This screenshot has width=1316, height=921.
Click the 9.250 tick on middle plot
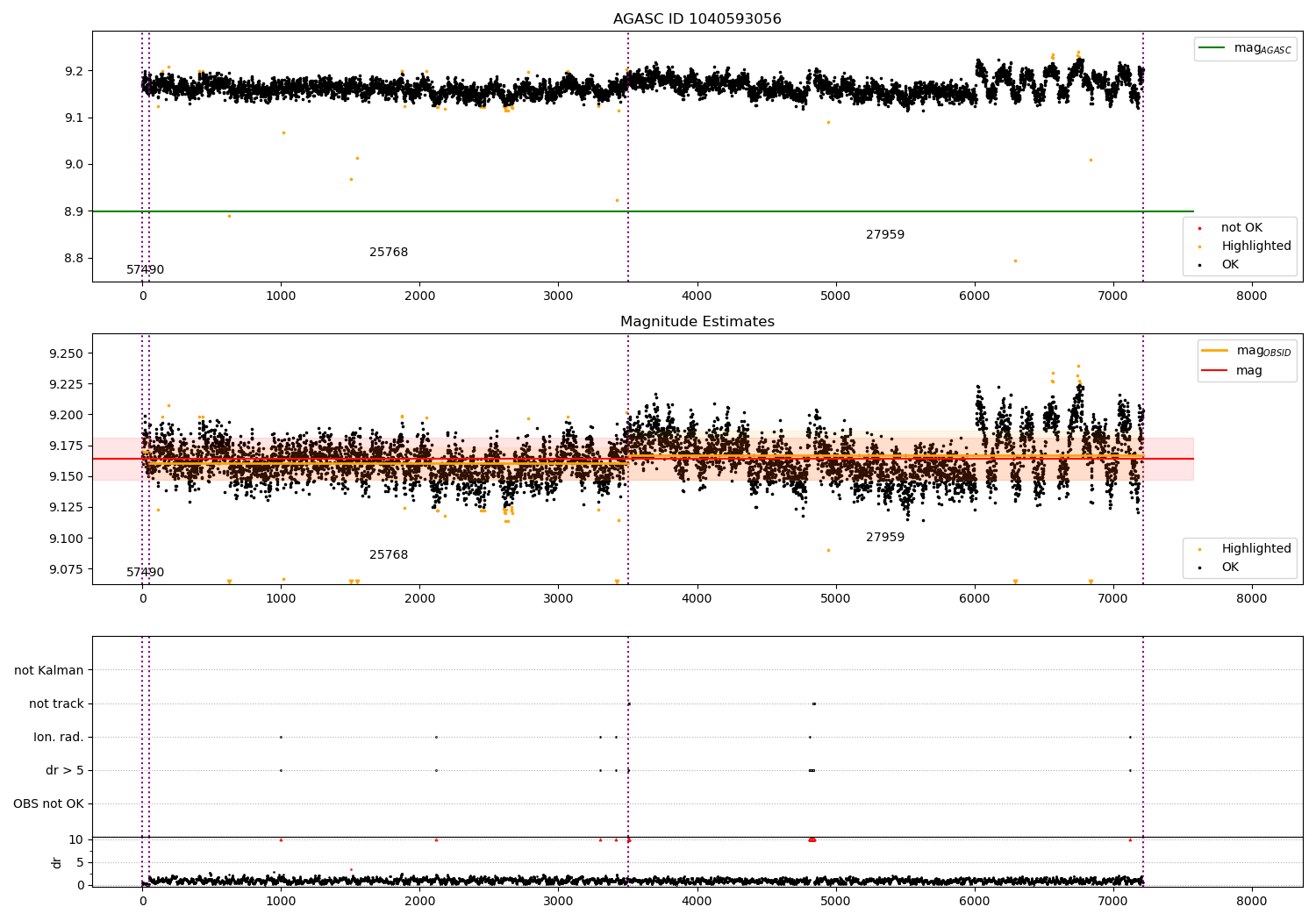click(66, 353)
